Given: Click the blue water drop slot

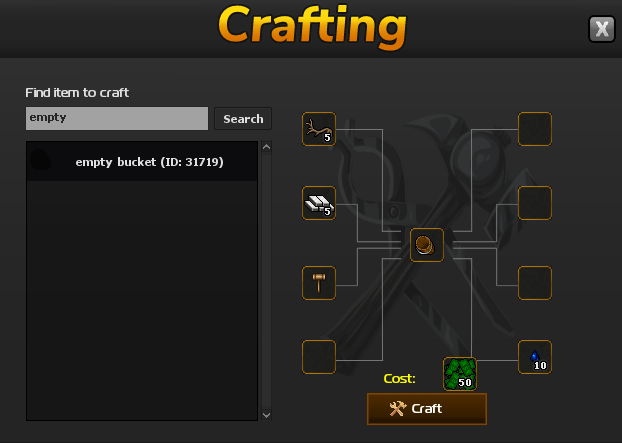Looking at the screenshot, I should (x=535, y=357).
